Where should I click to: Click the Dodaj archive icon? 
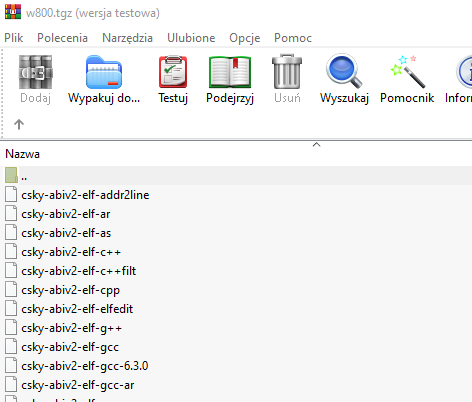point(35,72)
